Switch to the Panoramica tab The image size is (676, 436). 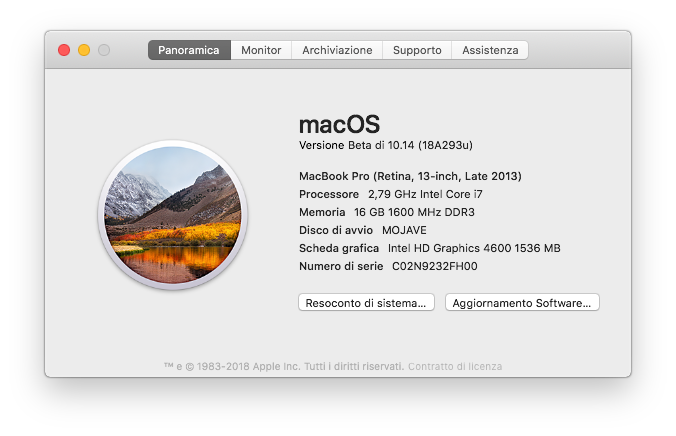(x=189, y=50)
